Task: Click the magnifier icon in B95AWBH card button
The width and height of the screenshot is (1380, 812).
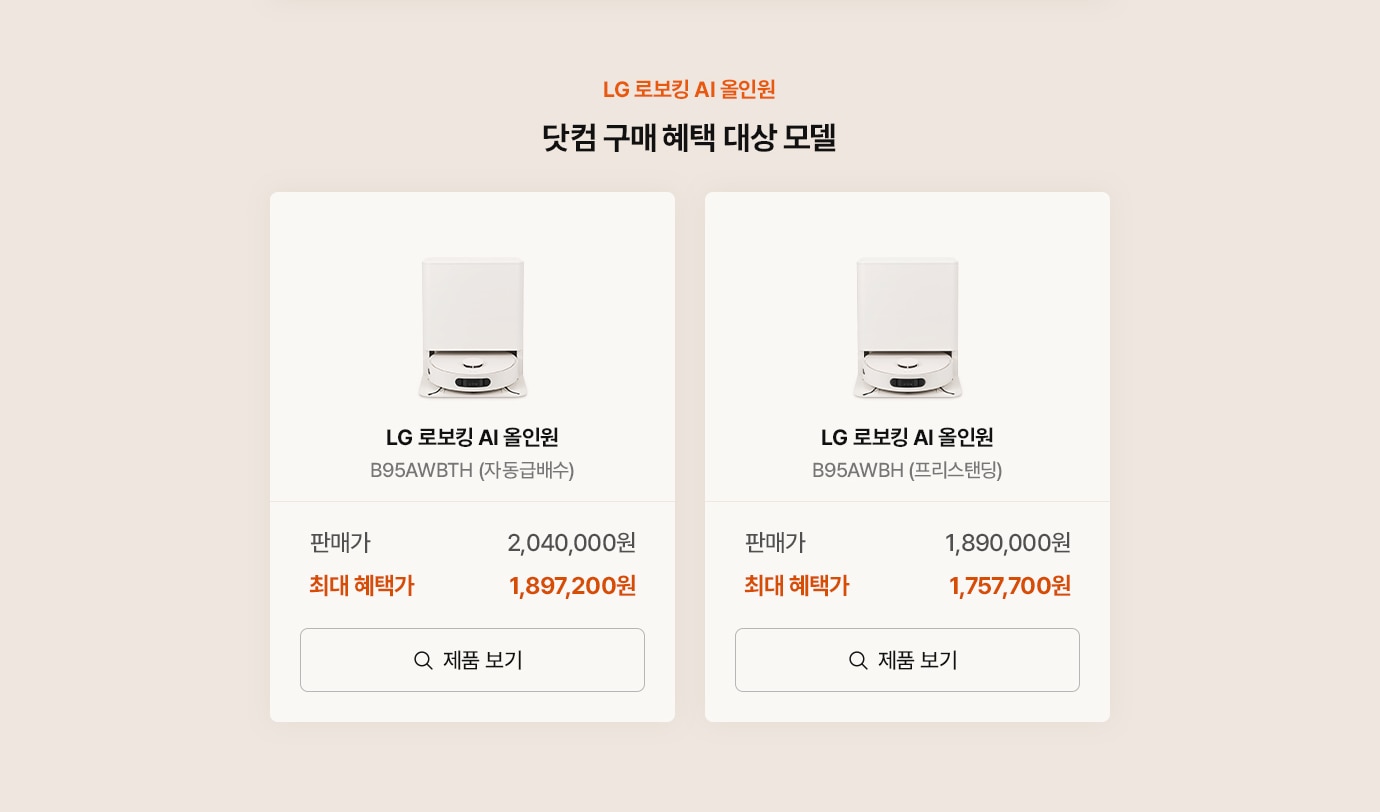Action: tap(858, 660)
